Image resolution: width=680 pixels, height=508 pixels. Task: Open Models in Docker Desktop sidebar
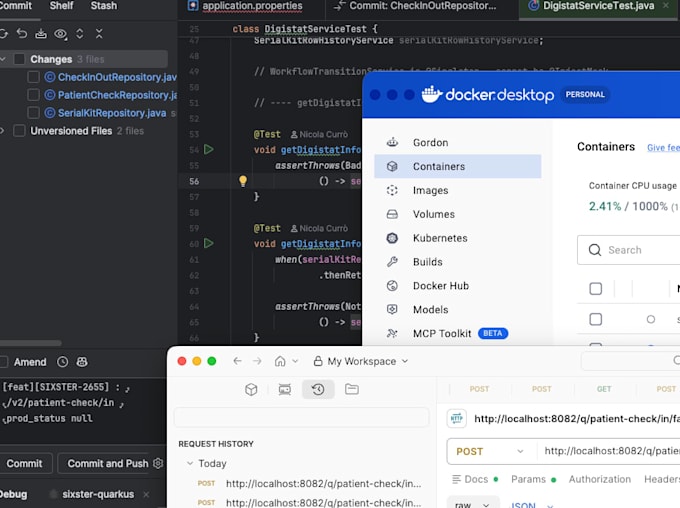point(458,309)
